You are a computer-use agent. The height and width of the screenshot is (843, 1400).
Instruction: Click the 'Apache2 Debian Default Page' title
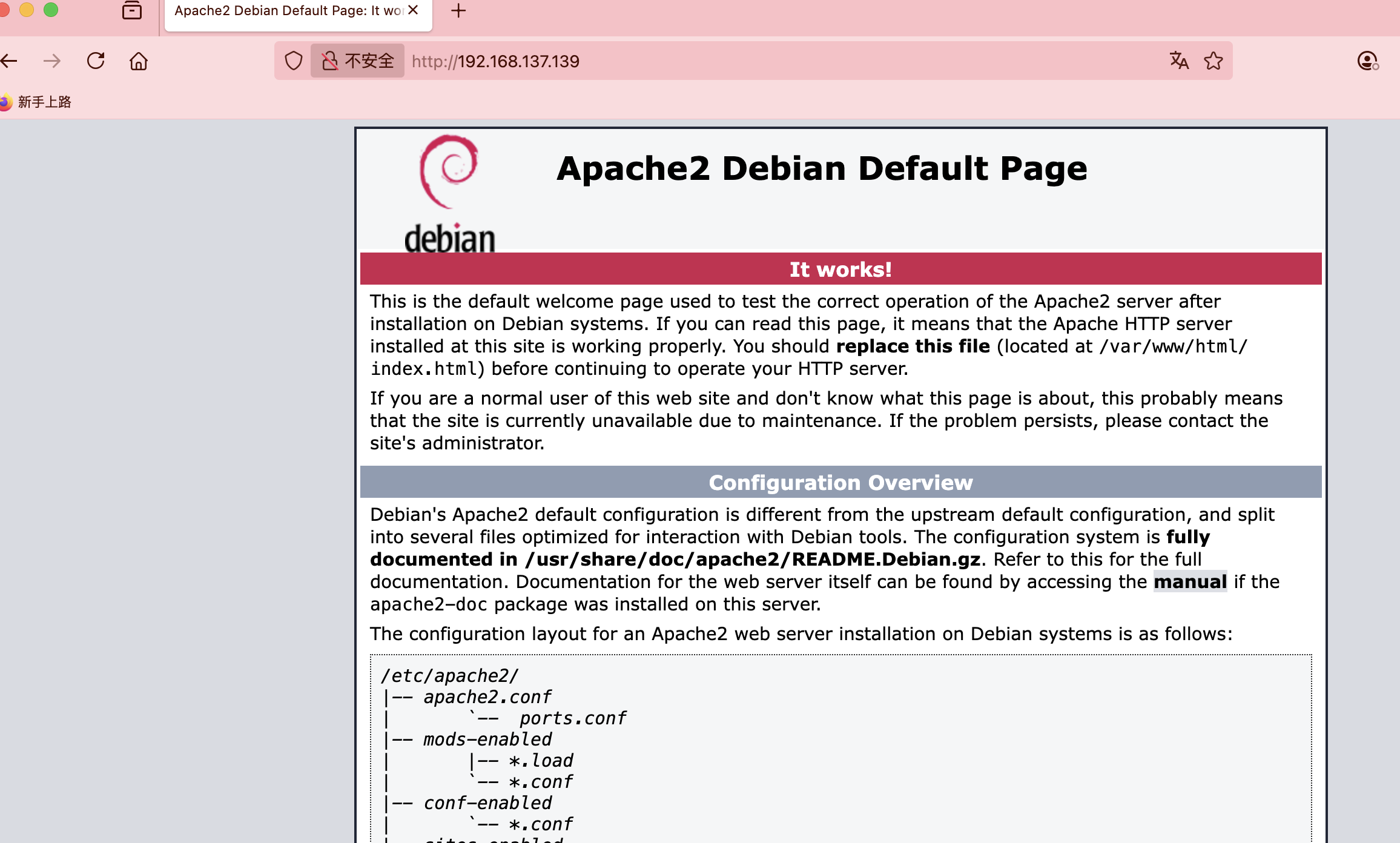(822, 168)
